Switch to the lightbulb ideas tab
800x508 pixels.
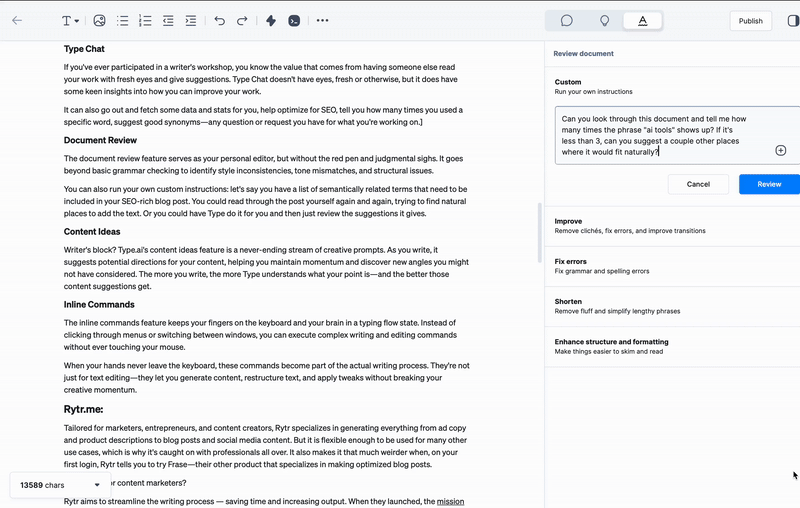point(605,20)
